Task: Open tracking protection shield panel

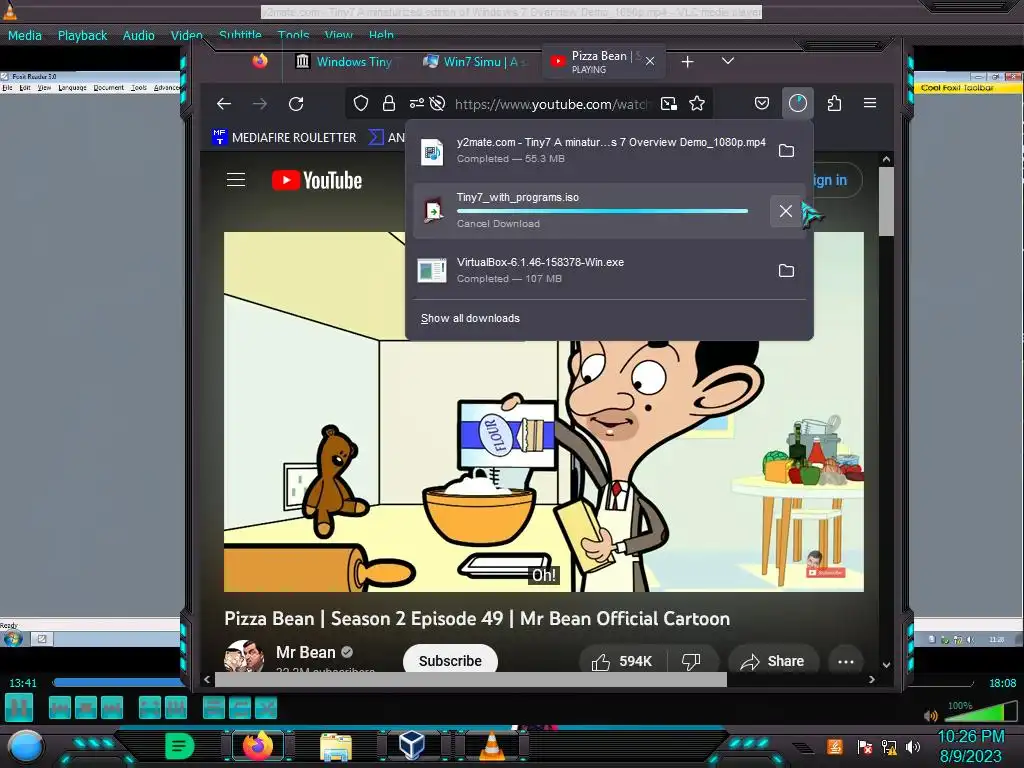Action: point(360,103)
